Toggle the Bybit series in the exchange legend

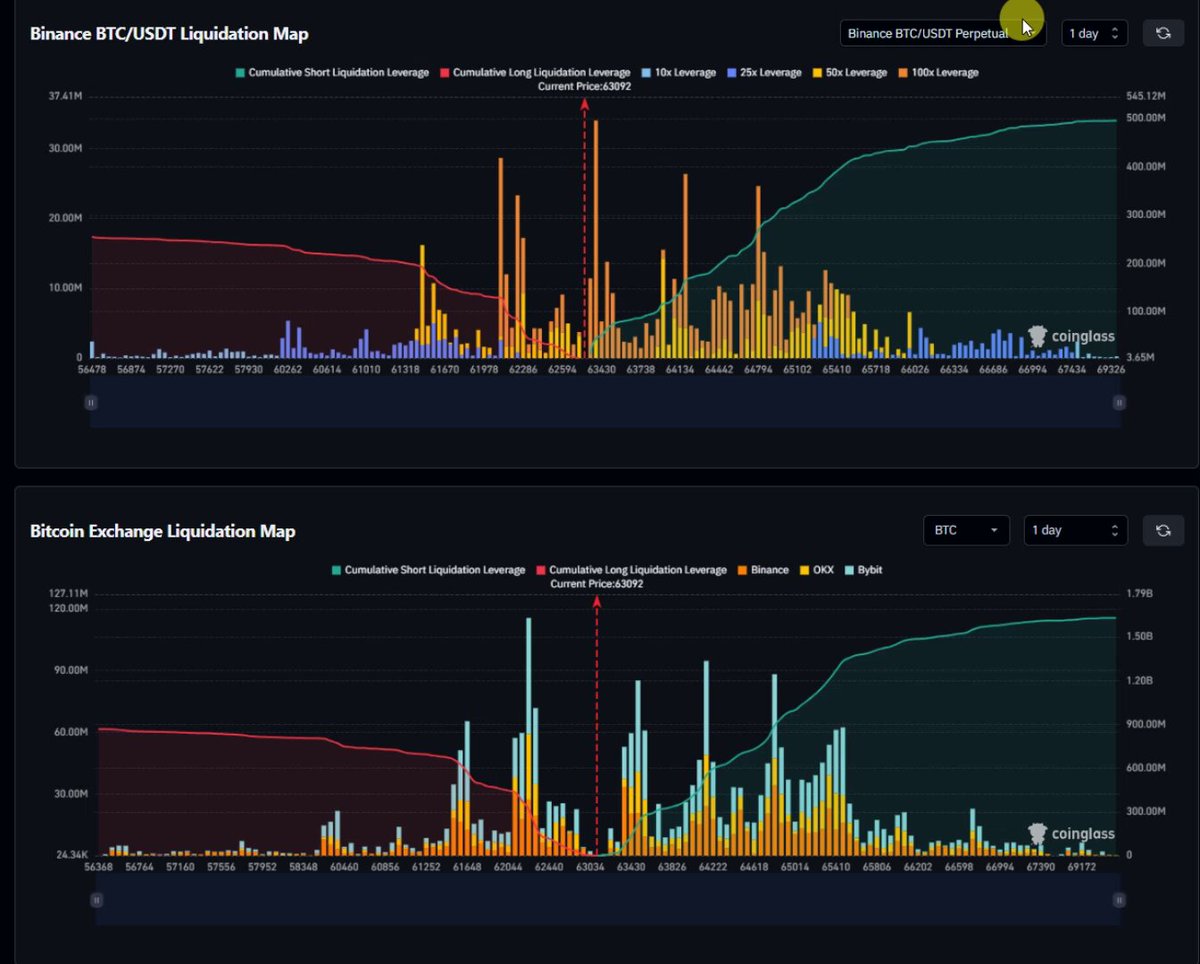(x=862, y=570)
